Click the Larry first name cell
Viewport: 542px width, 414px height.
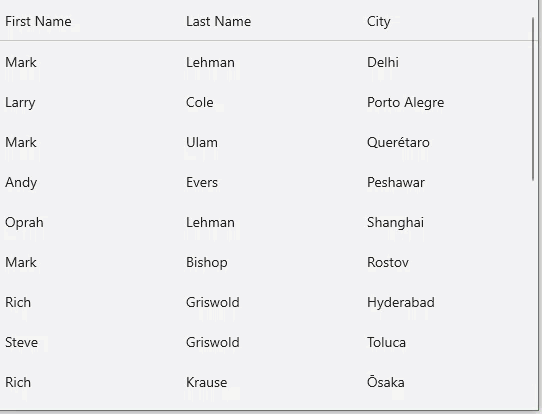coord(20,103)
